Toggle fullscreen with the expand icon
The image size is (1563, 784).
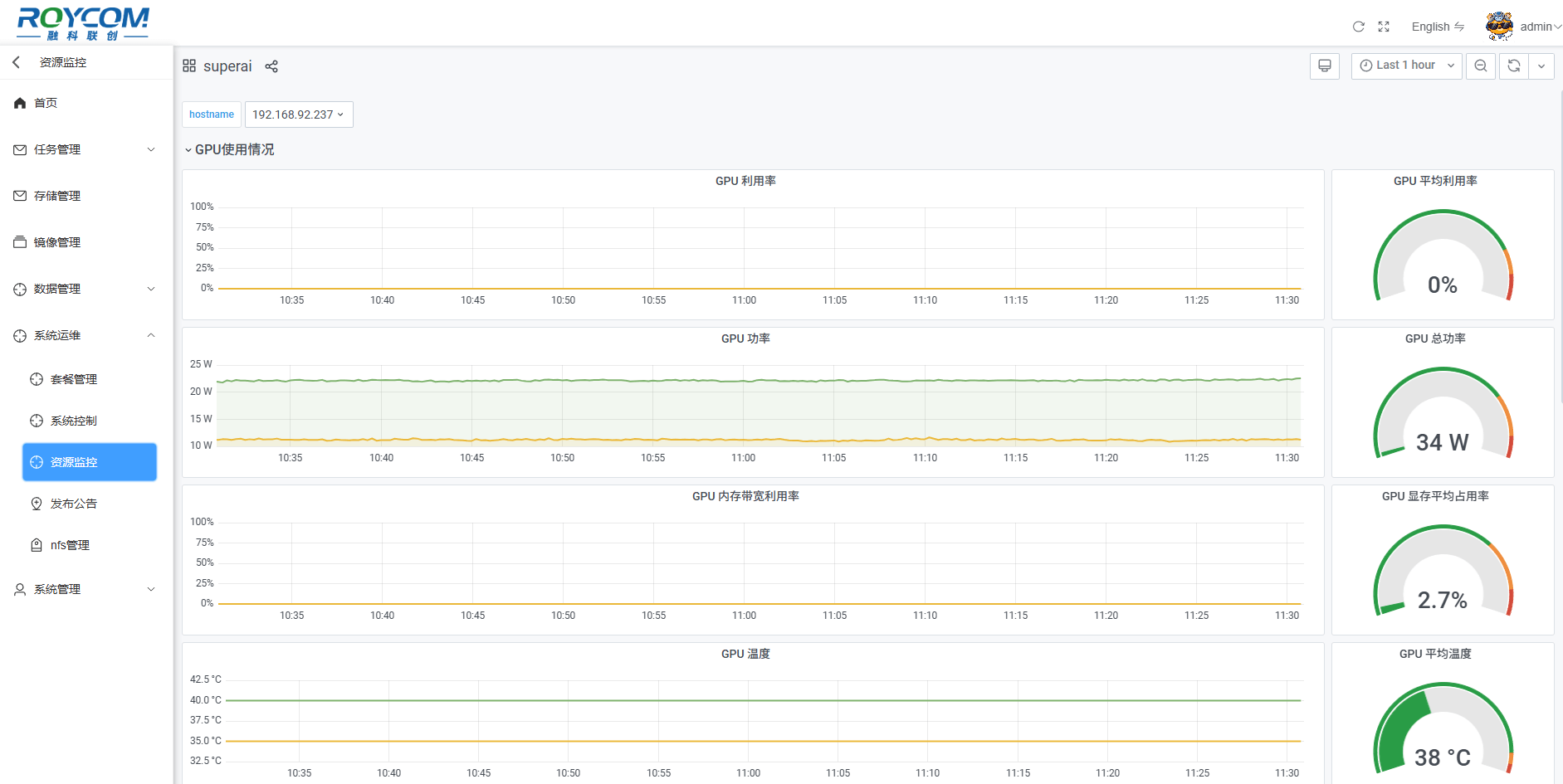click(x=1384, y=27)
